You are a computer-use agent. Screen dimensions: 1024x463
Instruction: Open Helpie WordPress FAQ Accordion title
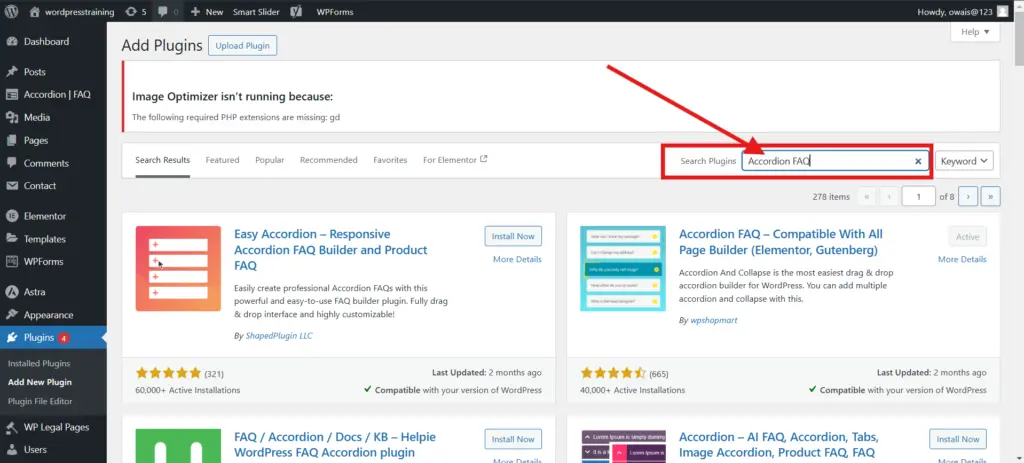click(334, 445)
